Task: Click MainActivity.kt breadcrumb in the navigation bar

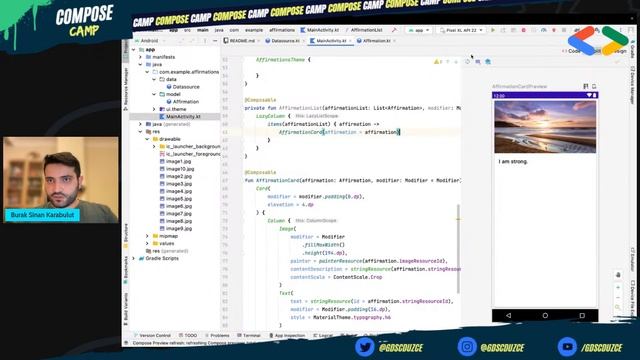Action: pos(320,30)
